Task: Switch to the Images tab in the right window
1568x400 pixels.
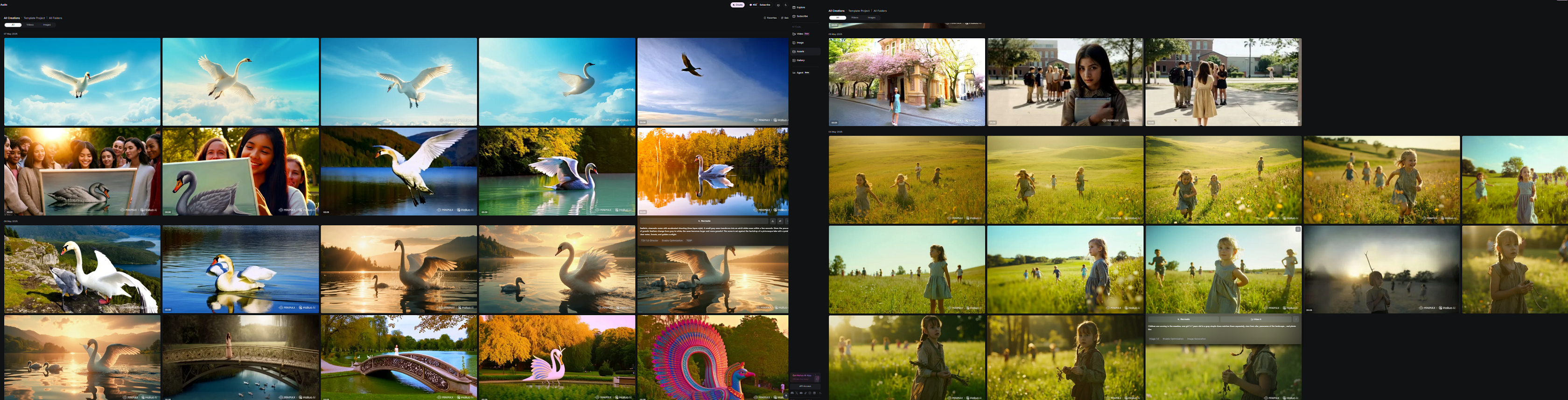Action: 872,18
